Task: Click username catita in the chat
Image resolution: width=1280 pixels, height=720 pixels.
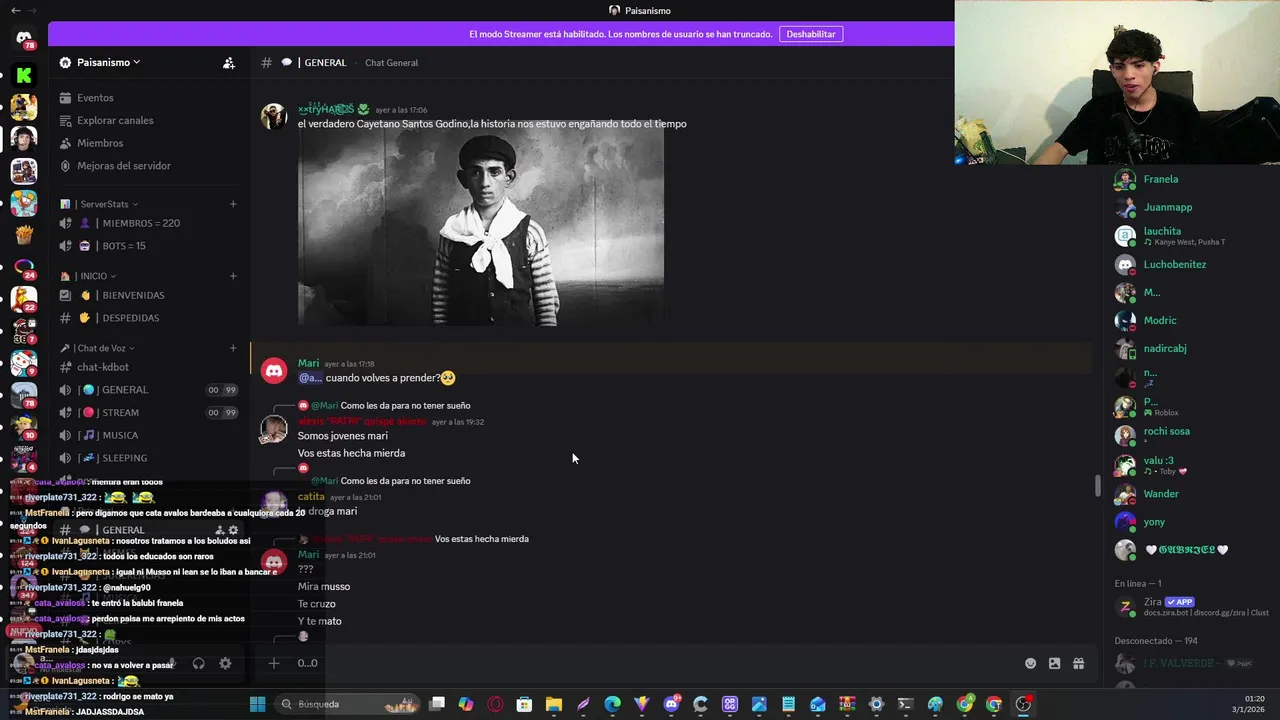Action: (311, 496)
